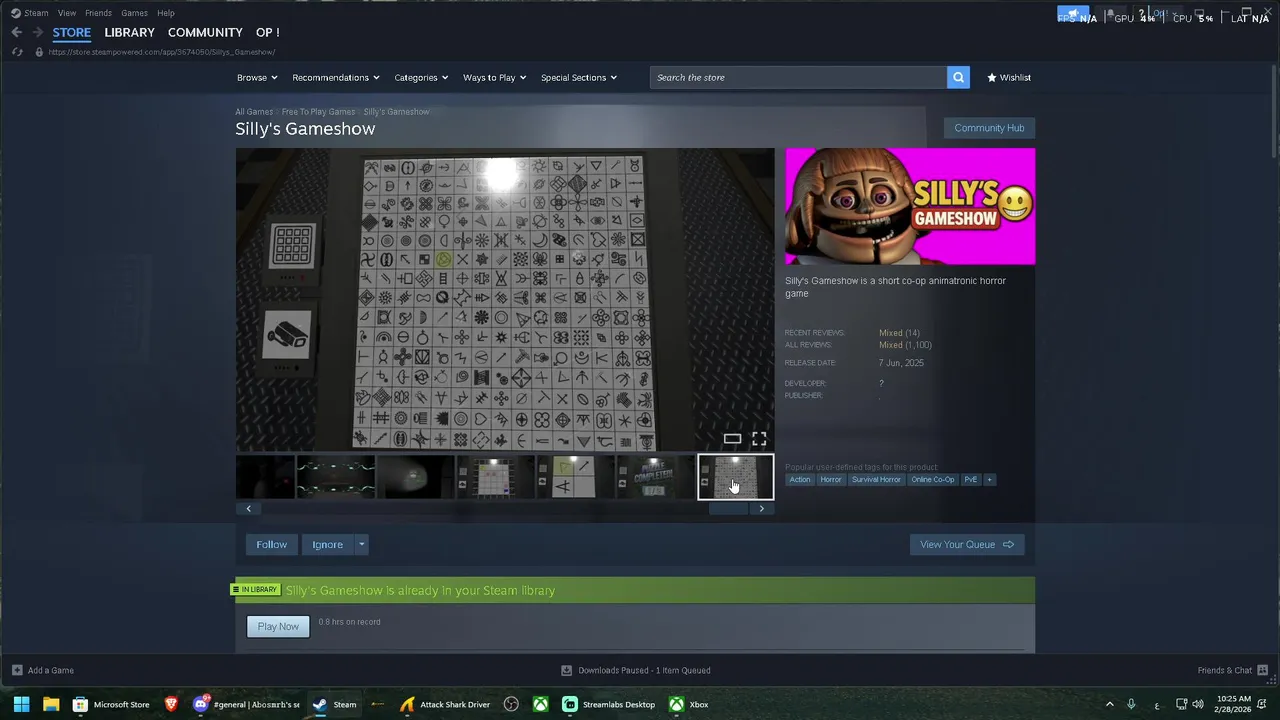The height and width of the screenshot is (720, 1280).
Task: Open Friends & Chat panel
Action: 1231,670
